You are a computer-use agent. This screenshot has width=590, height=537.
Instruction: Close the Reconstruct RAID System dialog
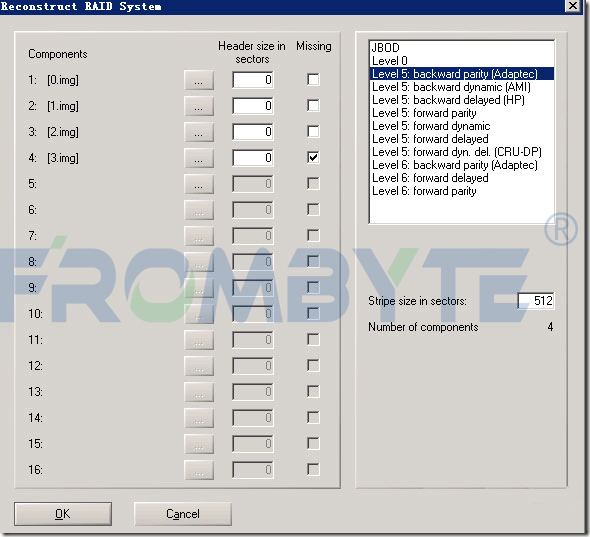pos(573,6)
